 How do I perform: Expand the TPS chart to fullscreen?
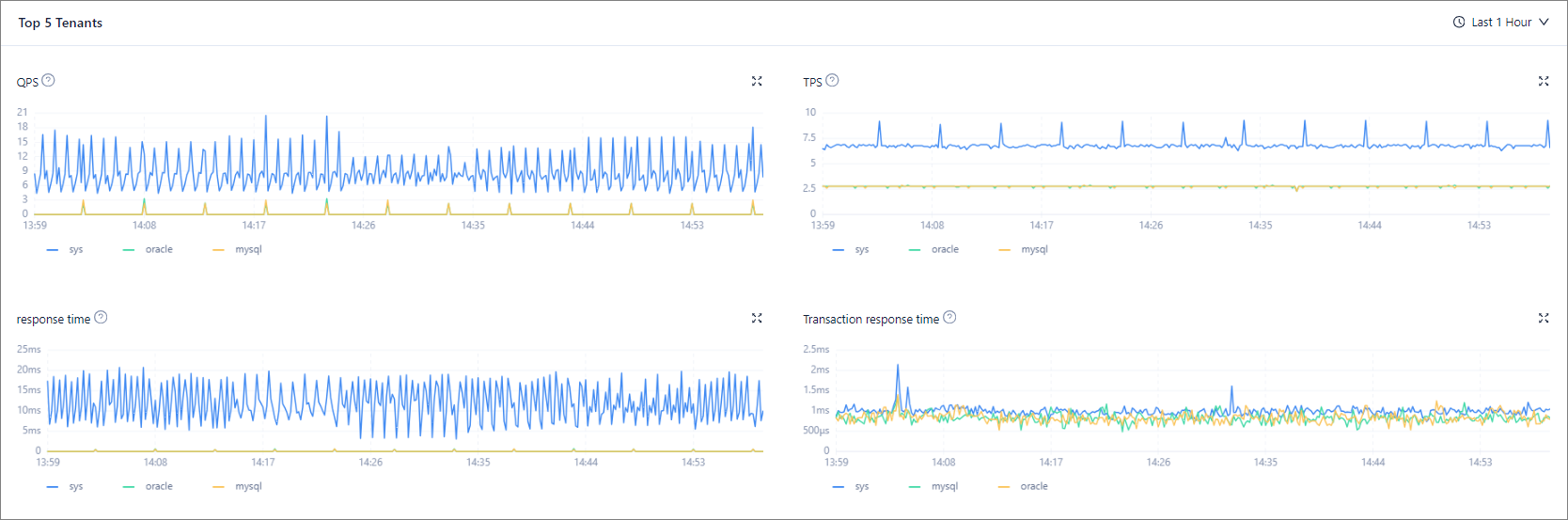pyautogui.click(x=1543, y=82)
